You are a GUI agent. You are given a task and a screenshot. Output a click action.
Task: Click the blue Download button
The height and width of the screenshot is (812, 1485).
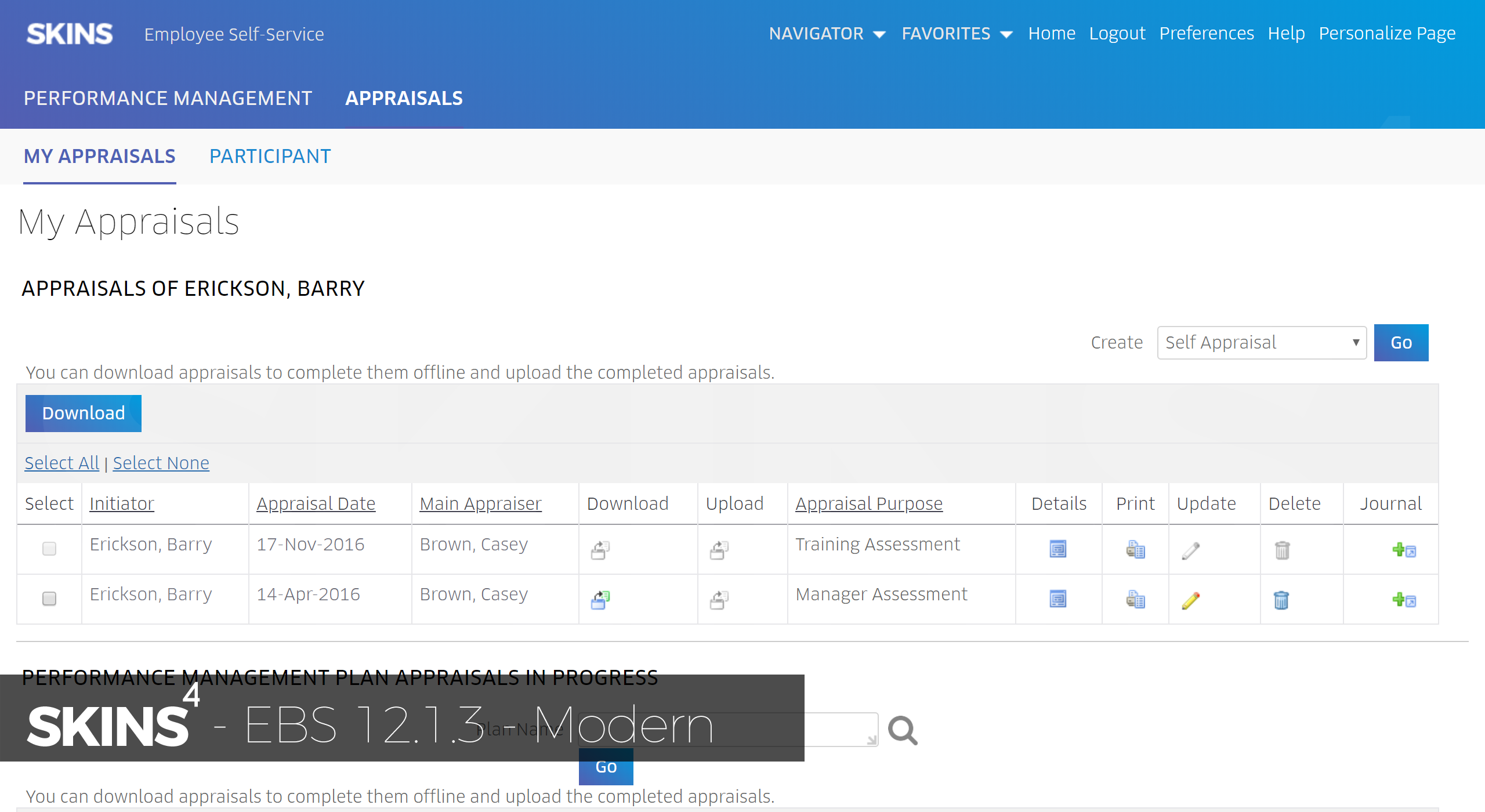click(84, 414)
